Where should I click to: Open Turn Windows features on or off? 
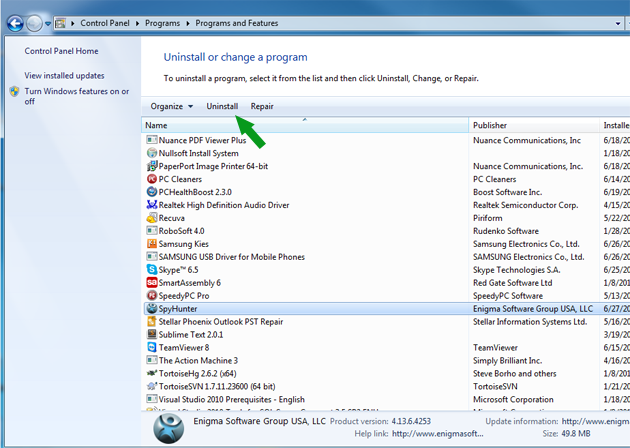[x=77, y=96]
